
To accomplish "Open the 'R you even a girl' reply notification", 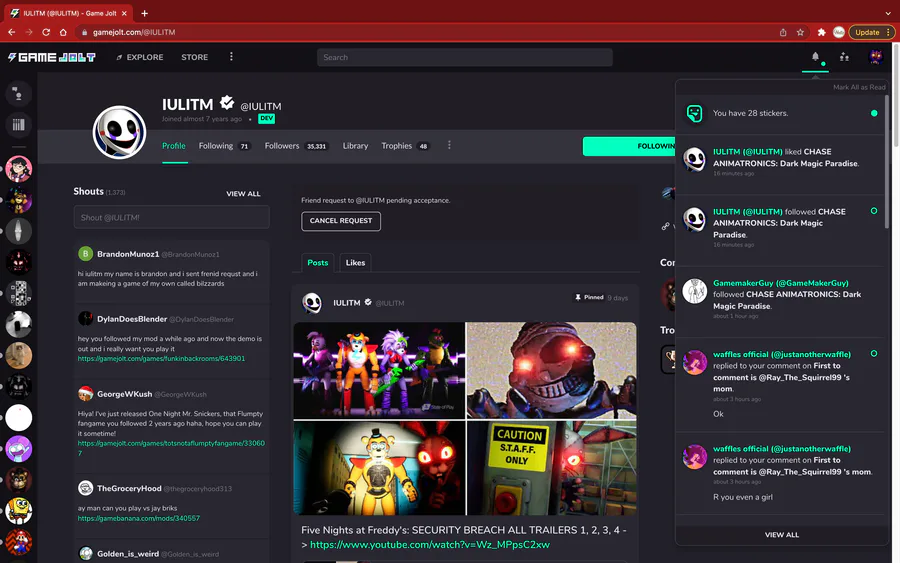I will coord(781,472).
